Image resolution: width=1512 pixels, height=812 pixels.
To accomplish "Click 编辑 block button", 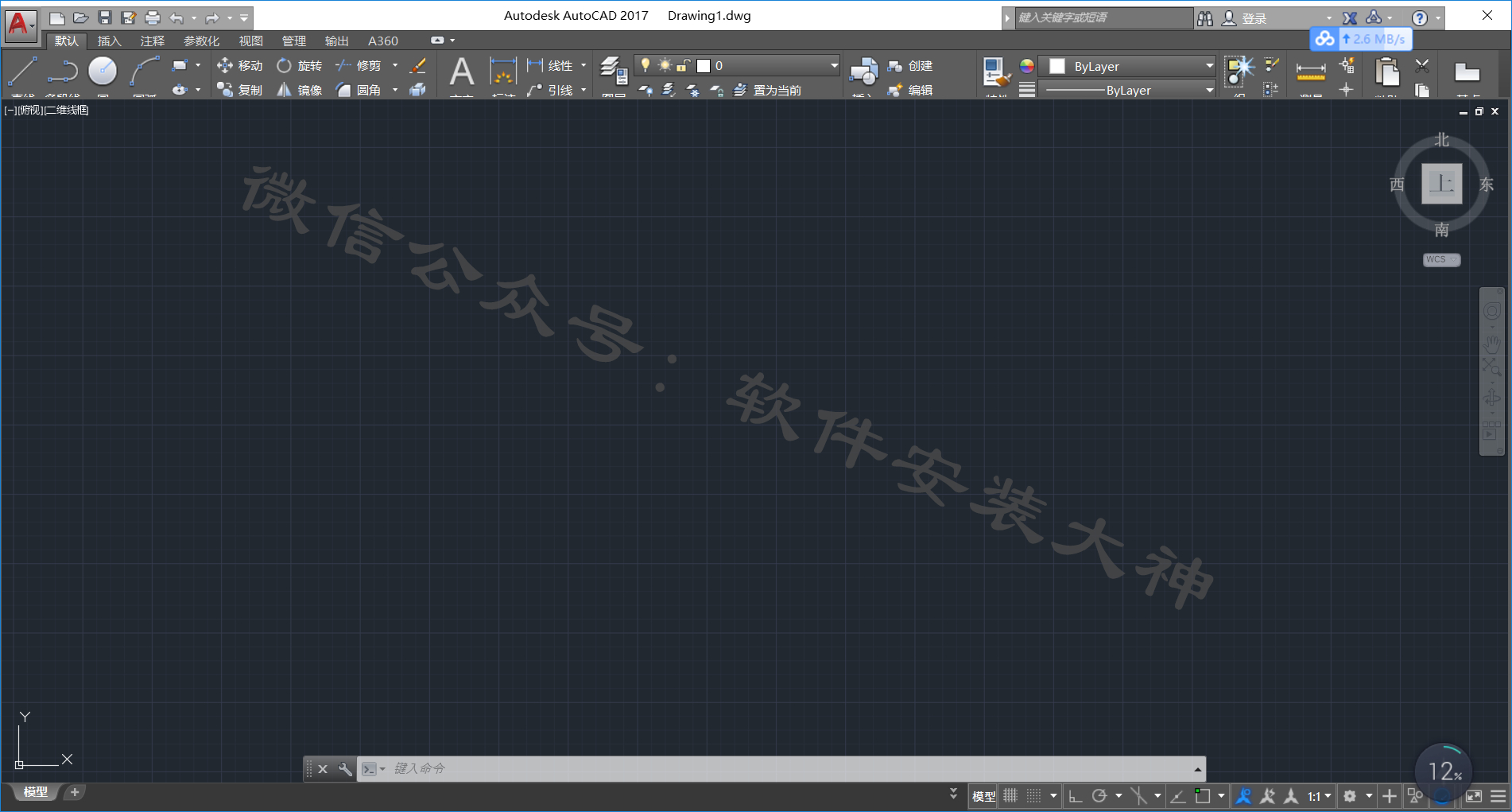I will pos(910,90).
